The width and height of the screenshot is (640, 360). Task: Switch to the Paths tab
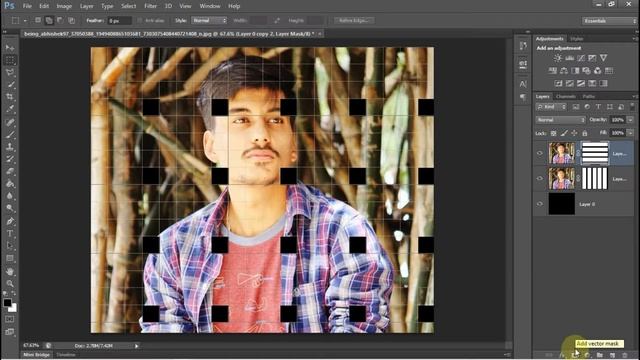(589, 96)
